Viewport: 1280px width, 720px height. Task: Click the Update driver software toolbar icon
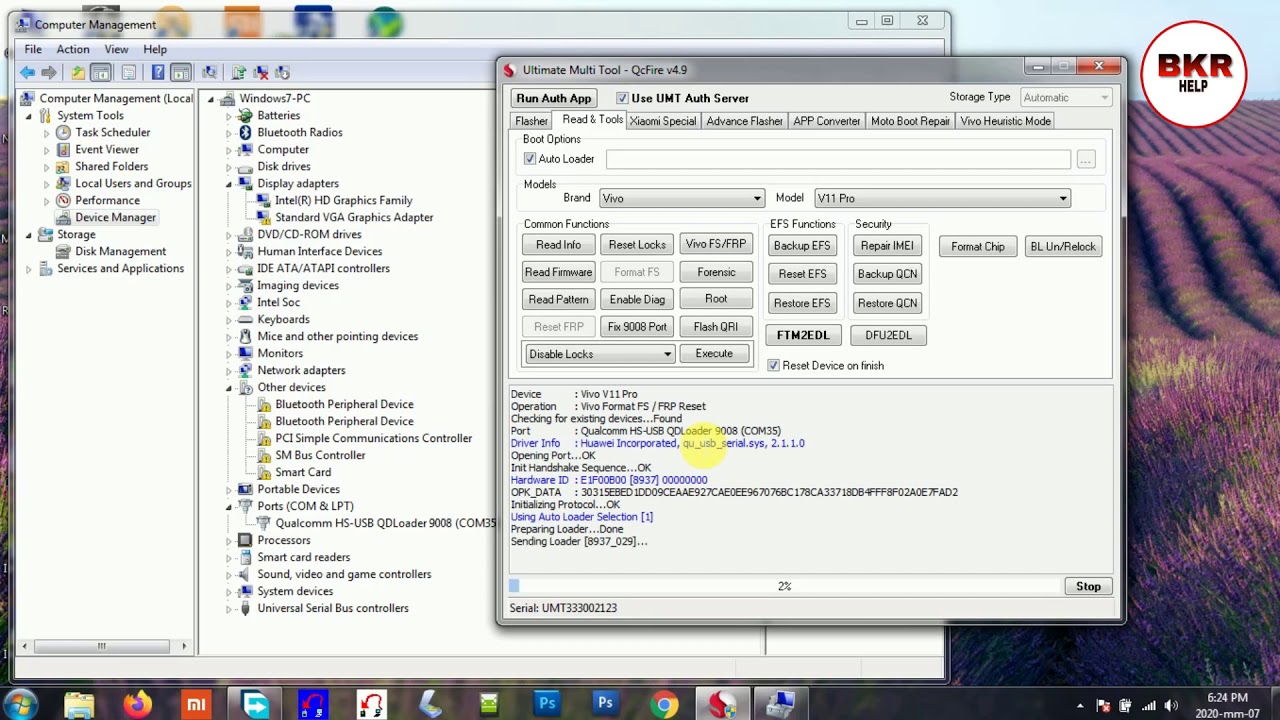(238, 72)
